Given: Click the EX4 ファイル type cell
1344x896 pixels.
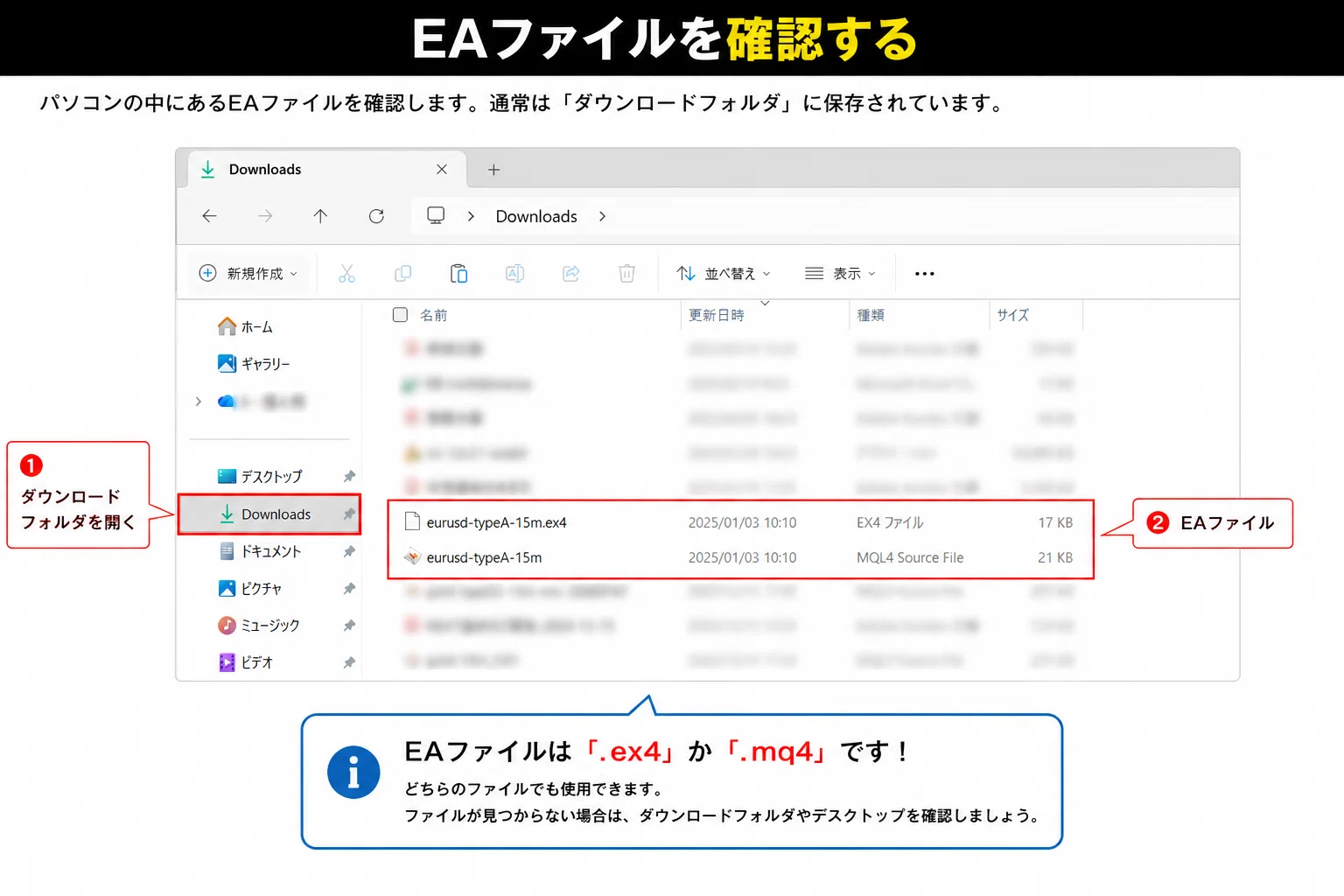Looking at the screenshot, I should point(890,522).
